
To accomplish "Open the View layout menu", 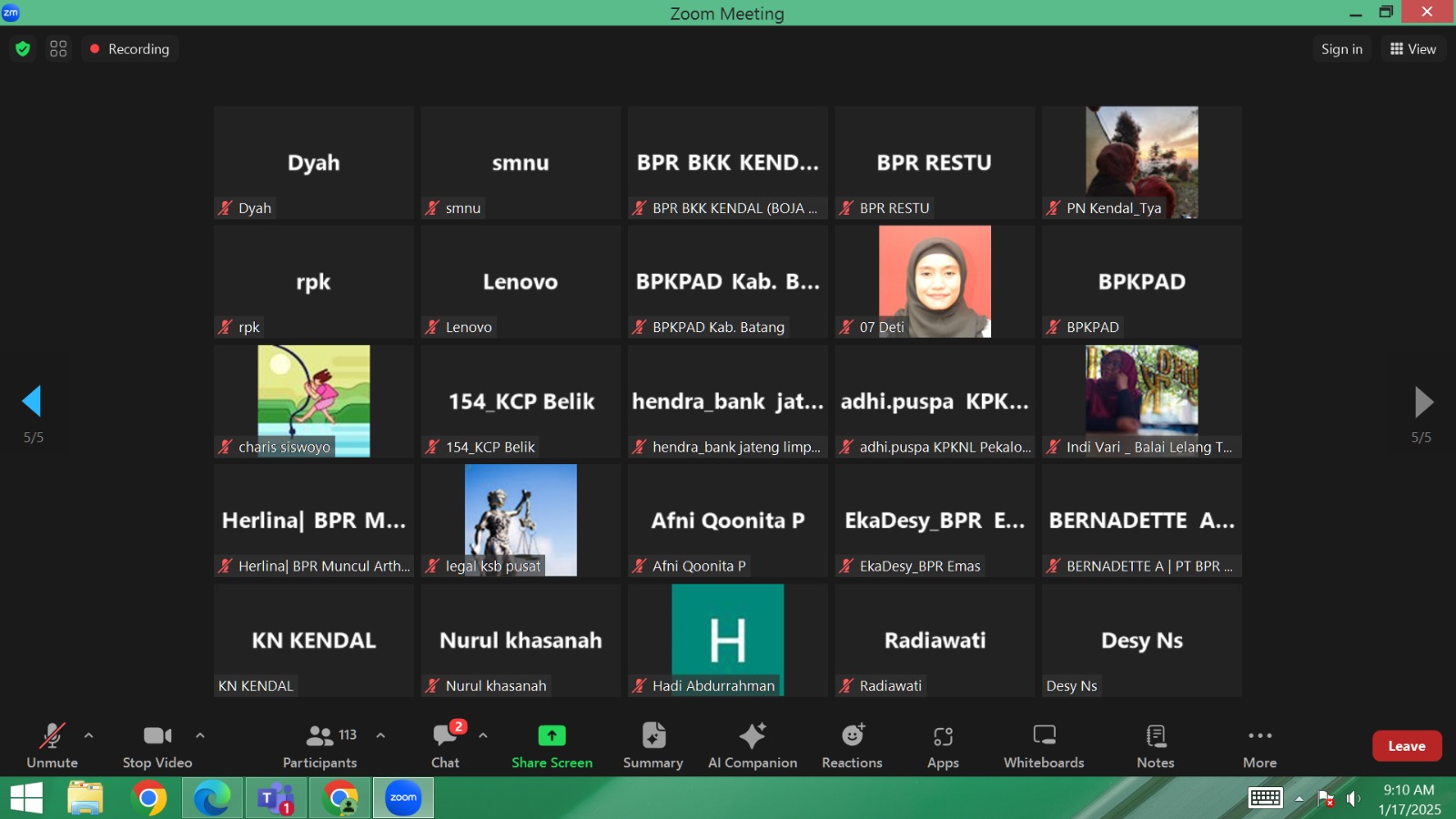I will [x=1412, y=49].
